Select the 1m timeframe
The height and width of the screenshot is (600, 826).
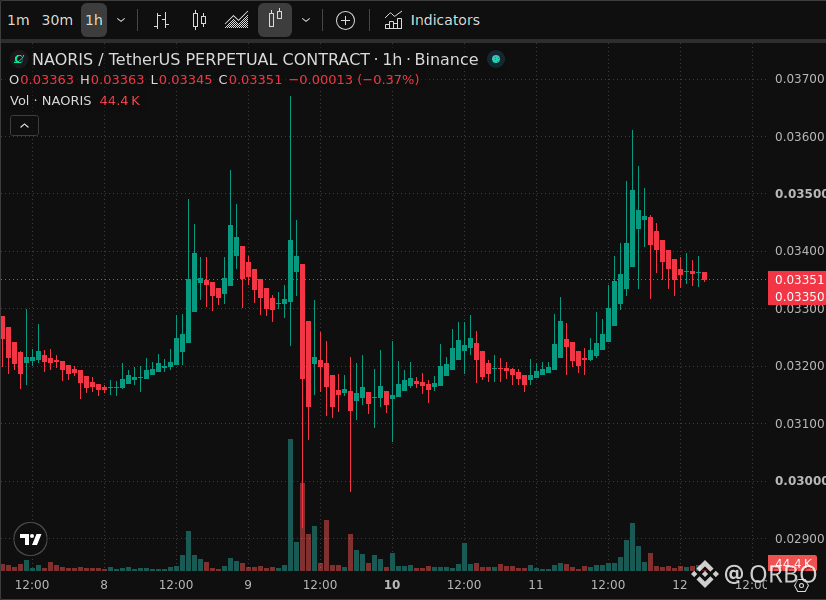coord(18,21)
